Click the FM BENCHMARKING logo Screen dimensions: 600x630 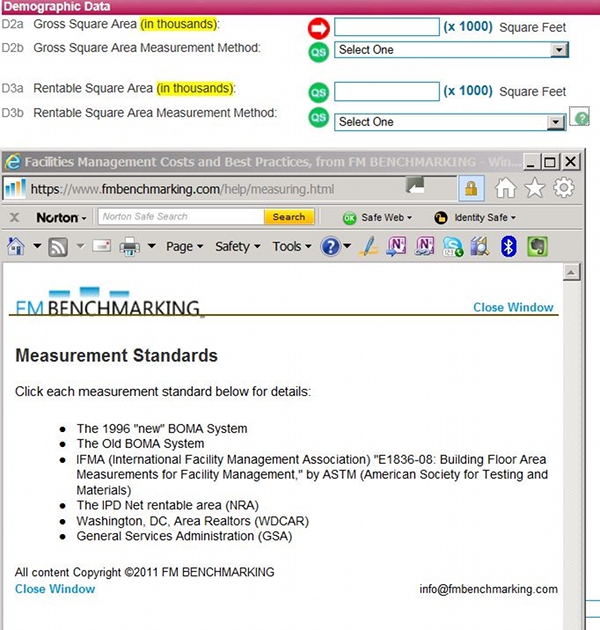108,302
